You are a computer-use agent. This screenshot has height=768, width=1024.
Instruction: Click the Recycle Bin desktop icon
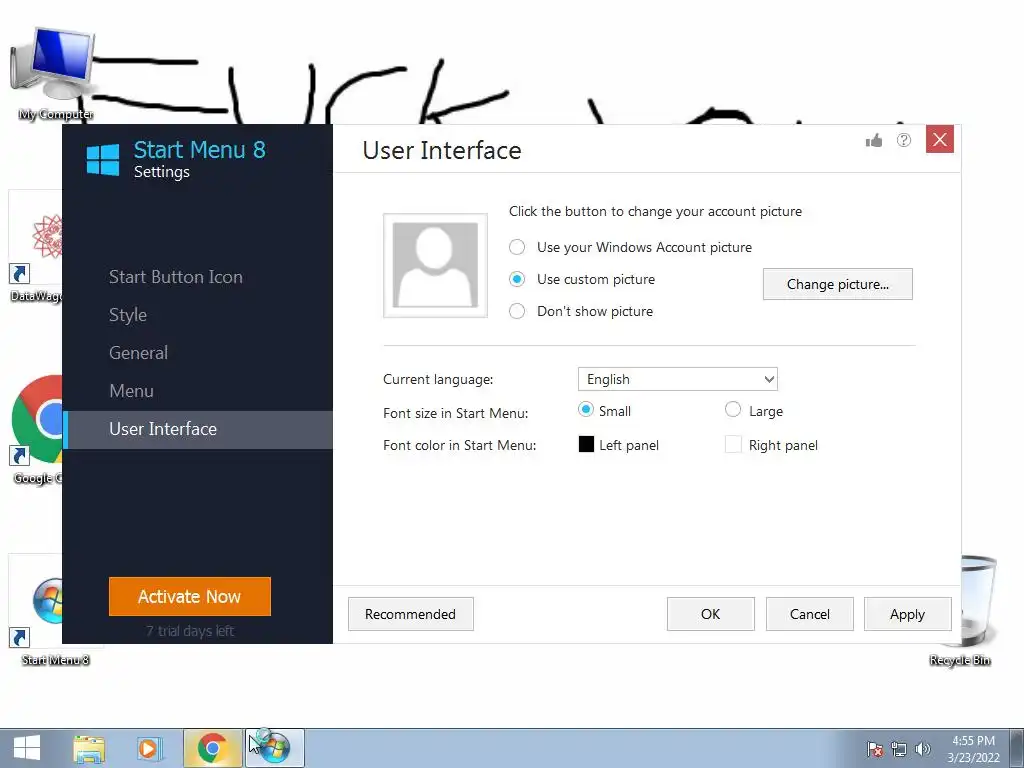pyautogui.click(x=978, y=611)
